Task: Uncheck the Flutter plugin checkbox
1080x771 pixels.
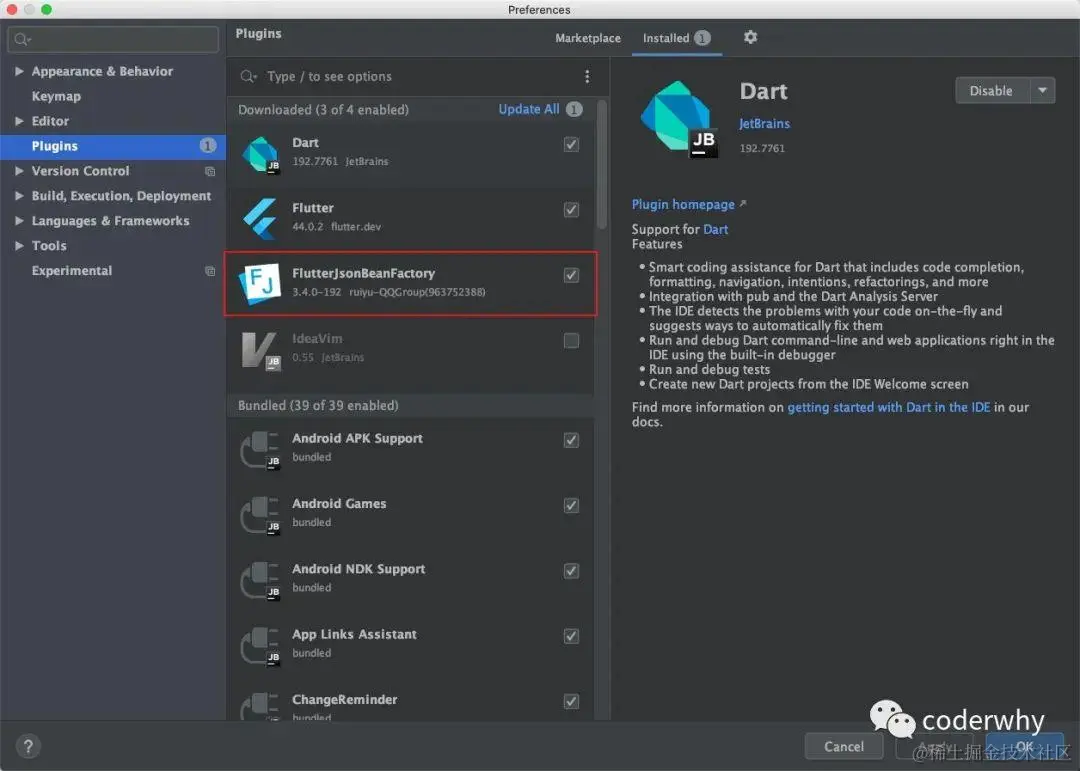Action: 571,209
